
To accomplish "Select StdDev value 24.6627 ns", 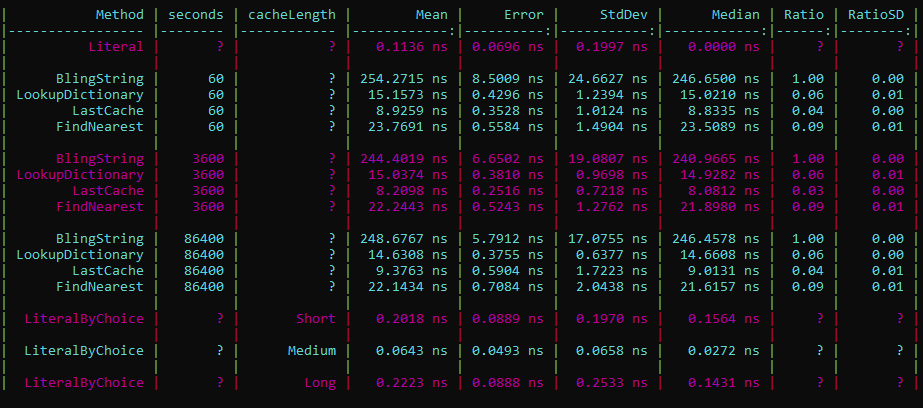I will point(607,78).
